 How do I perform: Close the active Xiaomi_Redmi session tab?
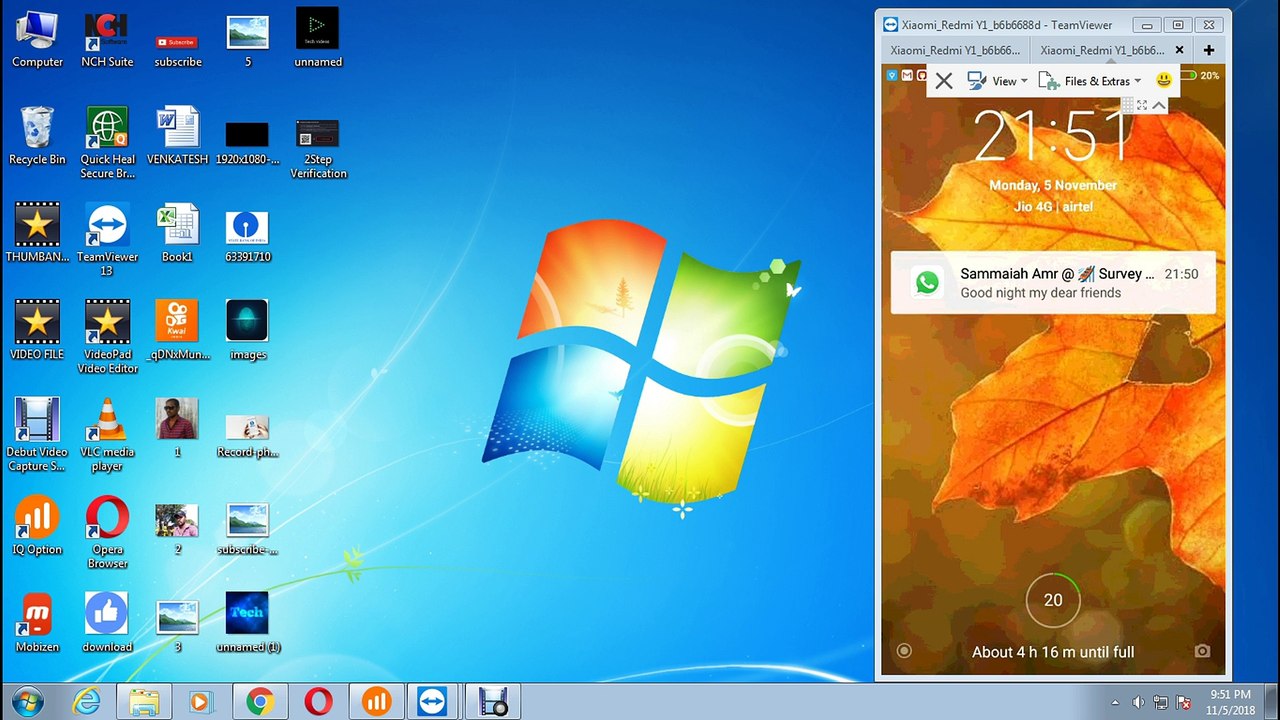1179,50
